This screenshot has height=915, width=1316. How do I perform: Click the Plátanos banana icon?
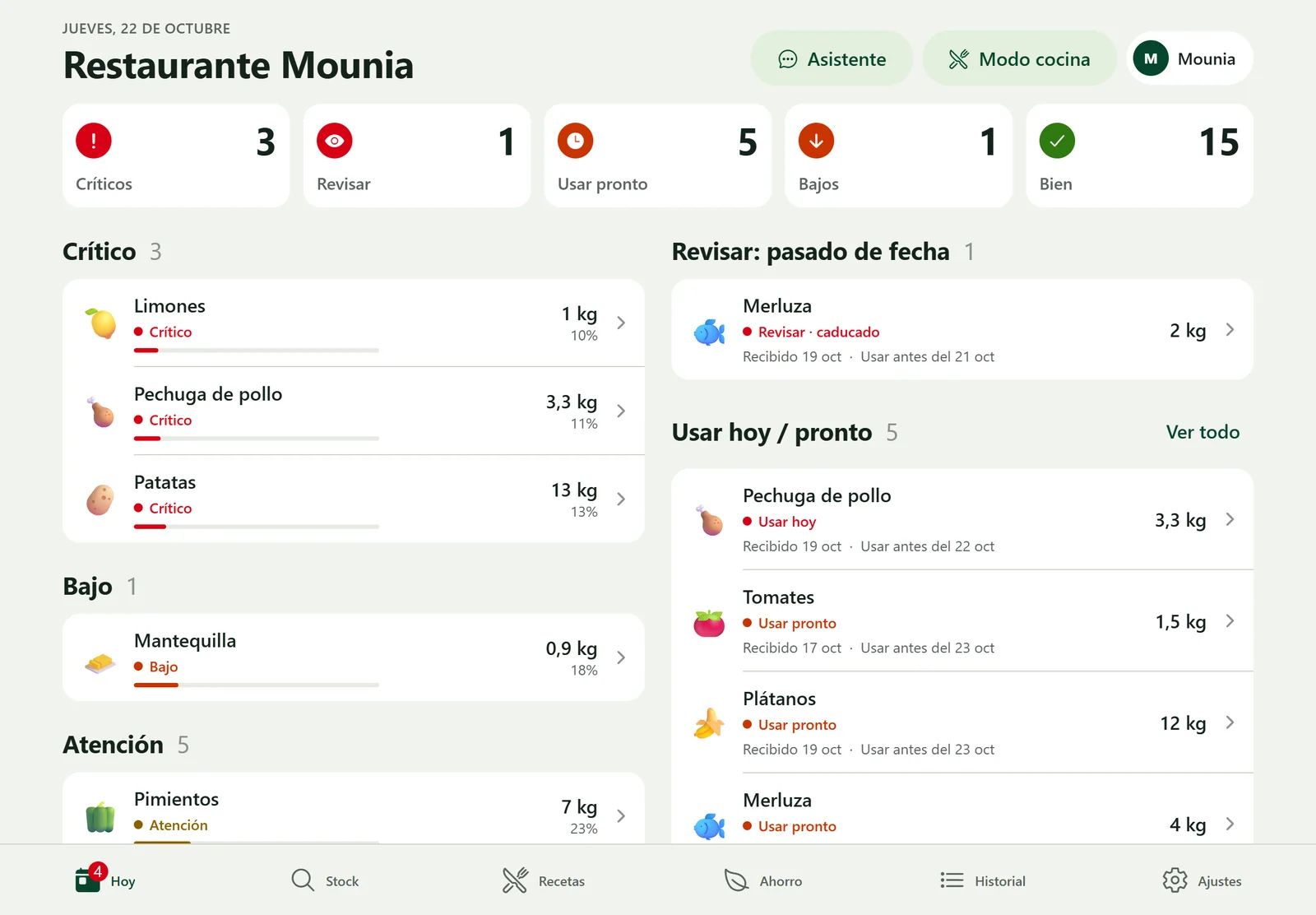click(x=709, y=724)
